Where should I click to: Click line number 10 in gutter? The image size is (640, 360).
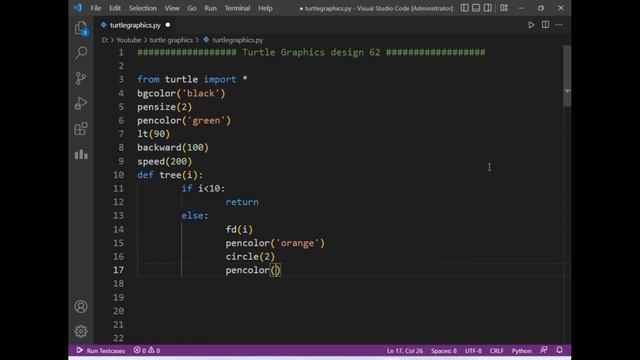(x=118, y=175)
